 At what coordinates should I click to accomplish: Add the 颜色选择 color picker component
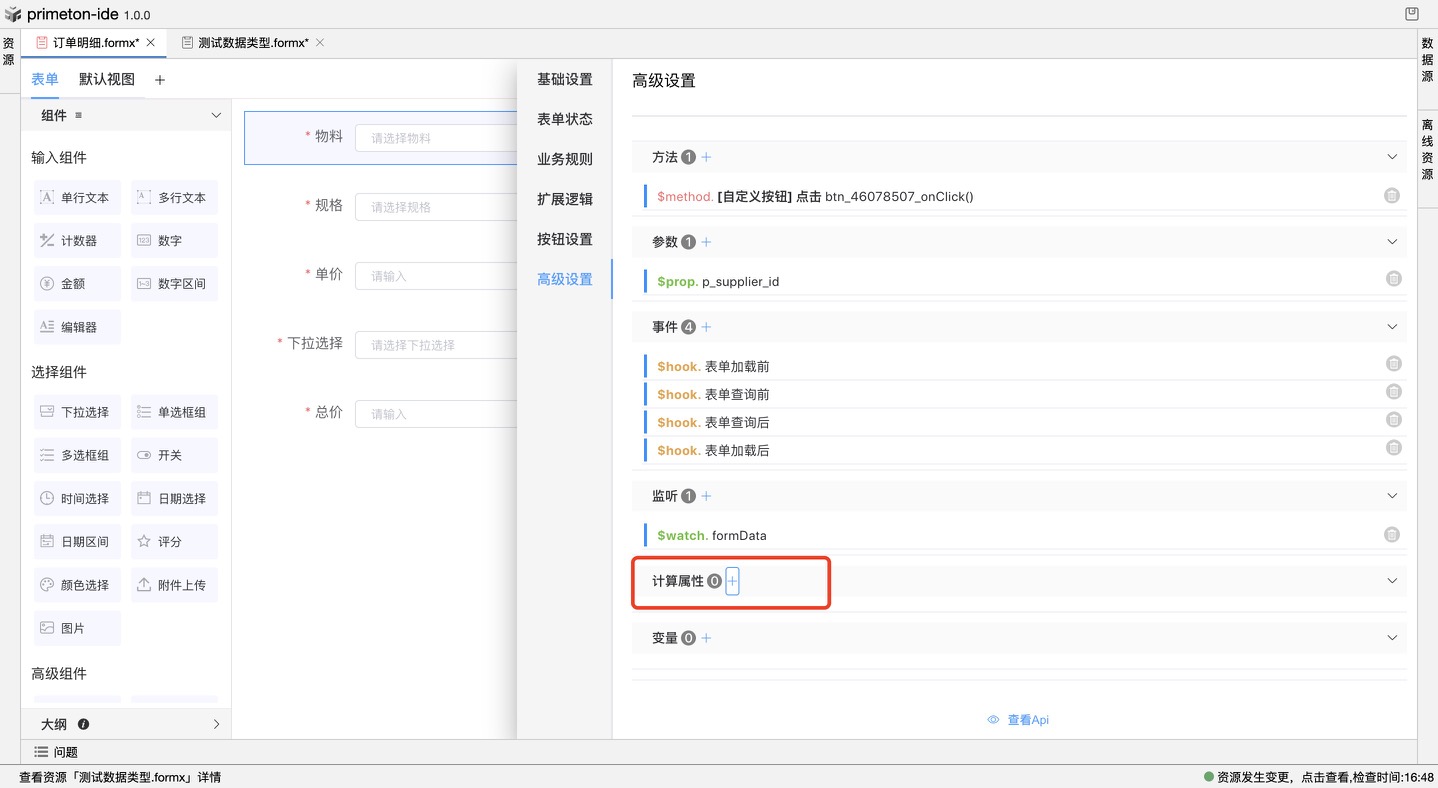(77, 585)
